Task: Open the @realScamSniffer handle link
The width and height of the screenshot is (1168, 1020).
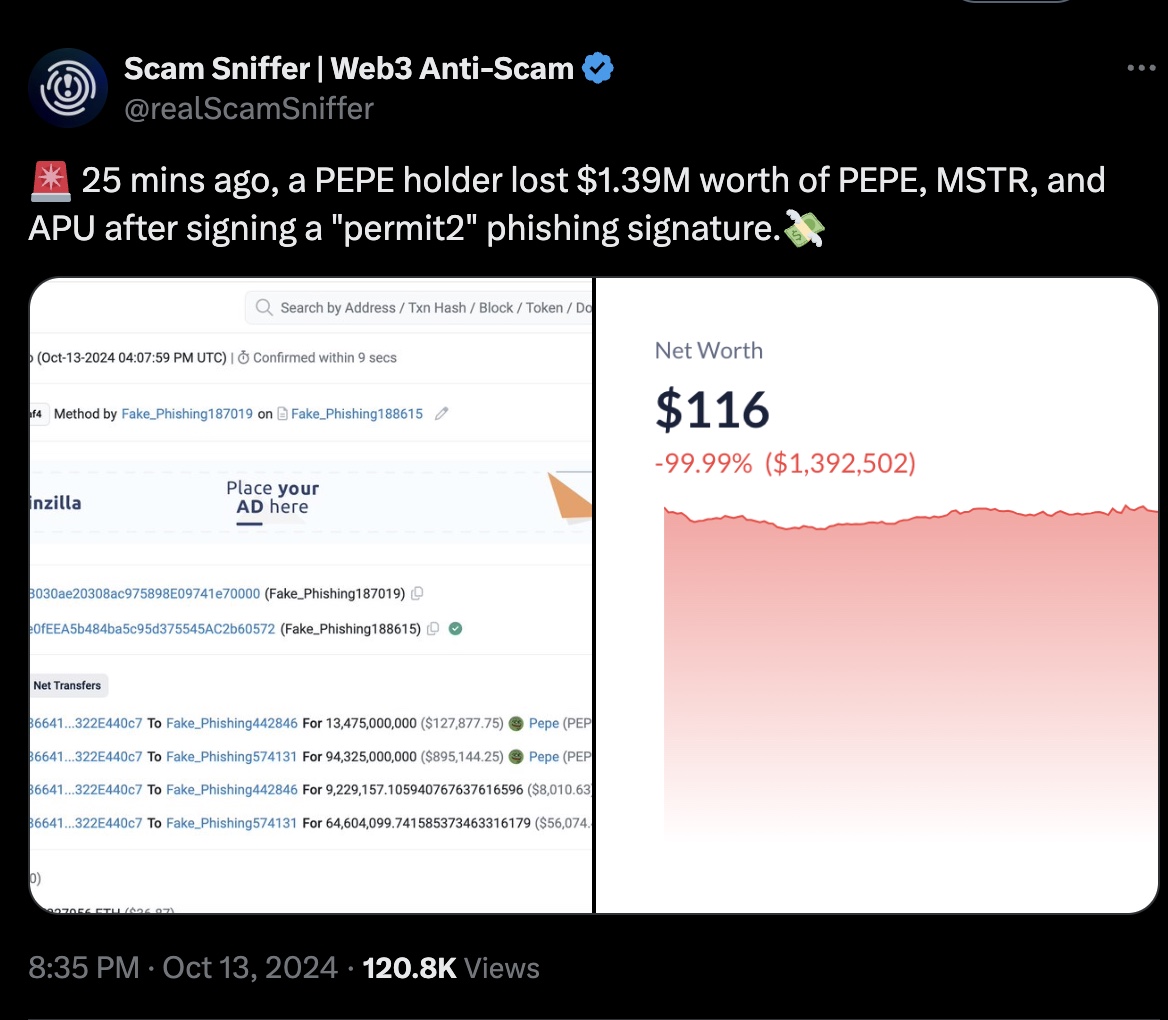Action: (x=248, y=108)
